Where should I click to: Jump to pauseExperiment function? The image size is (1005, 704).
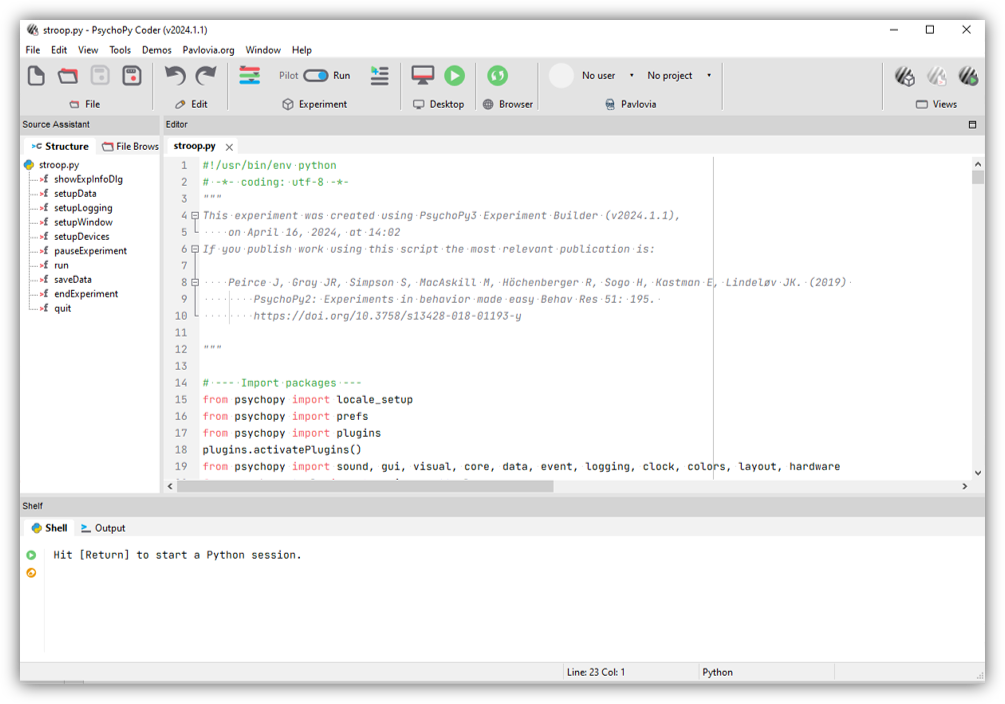pos(90,251)
